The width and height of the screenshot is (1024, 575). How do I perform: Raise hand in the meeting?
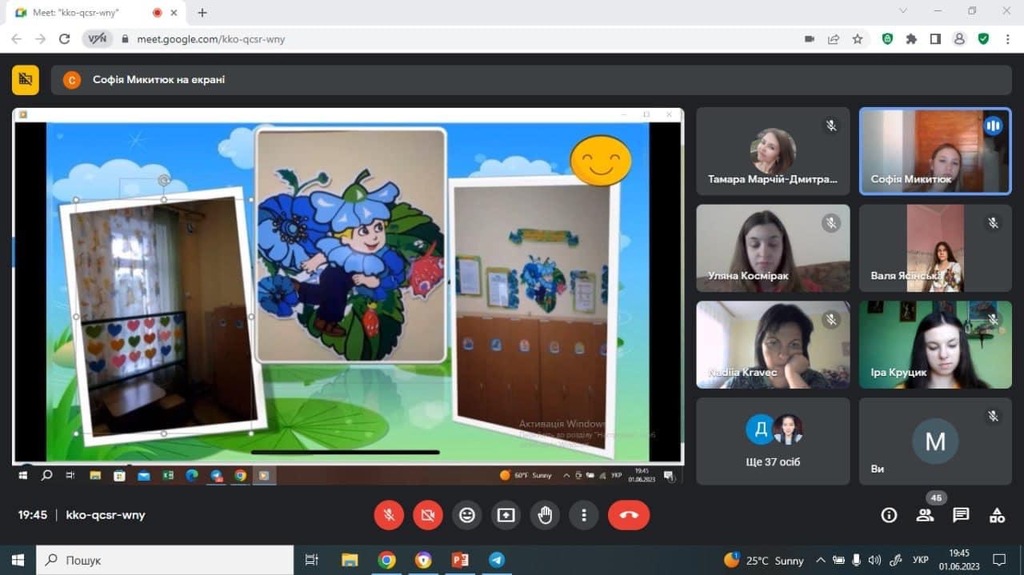pos(545,515)
